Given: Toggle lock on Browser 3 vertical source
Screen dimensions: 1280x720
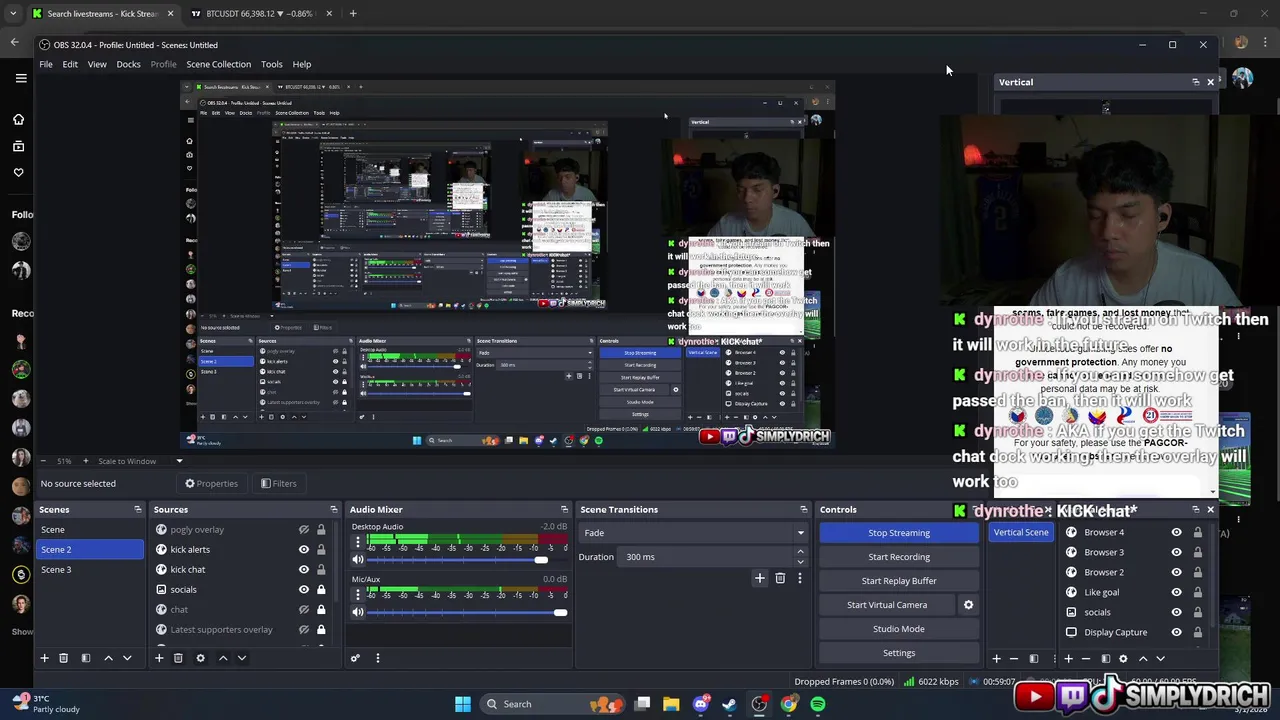Looking at the screenshot, I should [1197, 552].
